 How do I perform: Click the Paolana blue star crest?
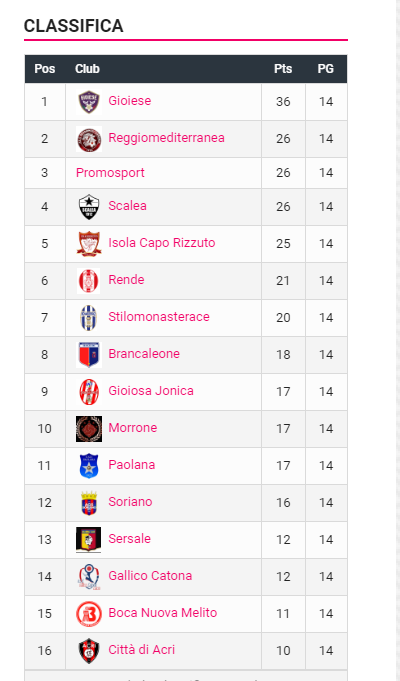point(89,466)
